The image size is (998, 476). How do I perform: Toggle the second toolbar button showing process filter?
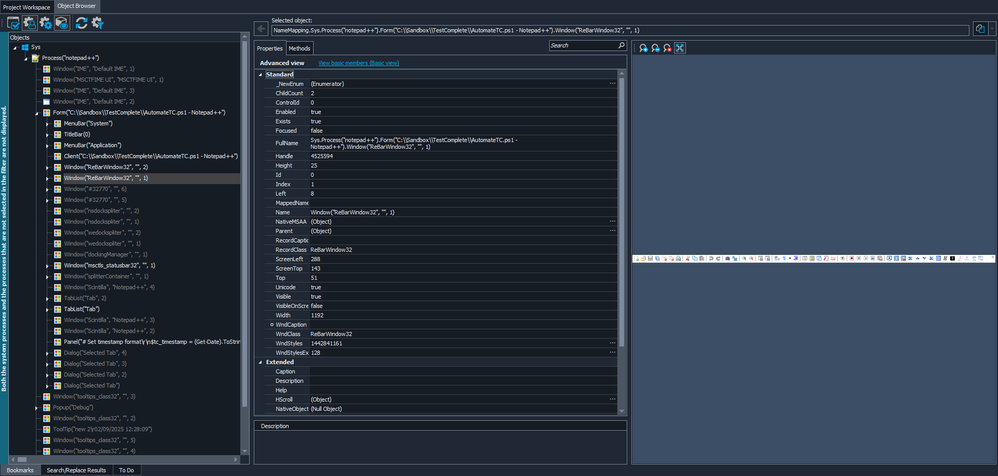pos(29,23)
